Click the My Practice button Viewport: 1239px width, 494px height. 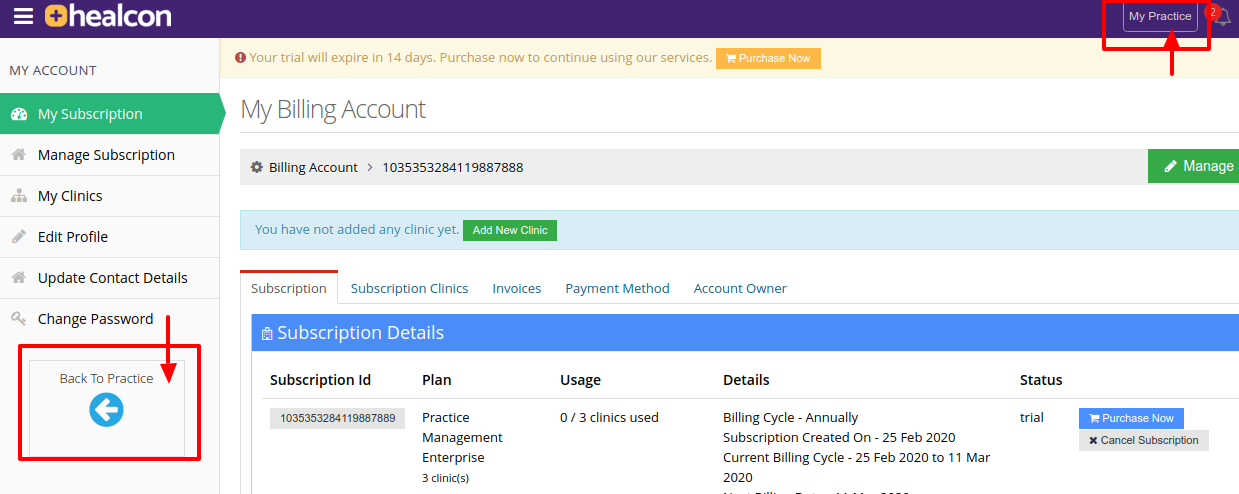point(1160,16)
